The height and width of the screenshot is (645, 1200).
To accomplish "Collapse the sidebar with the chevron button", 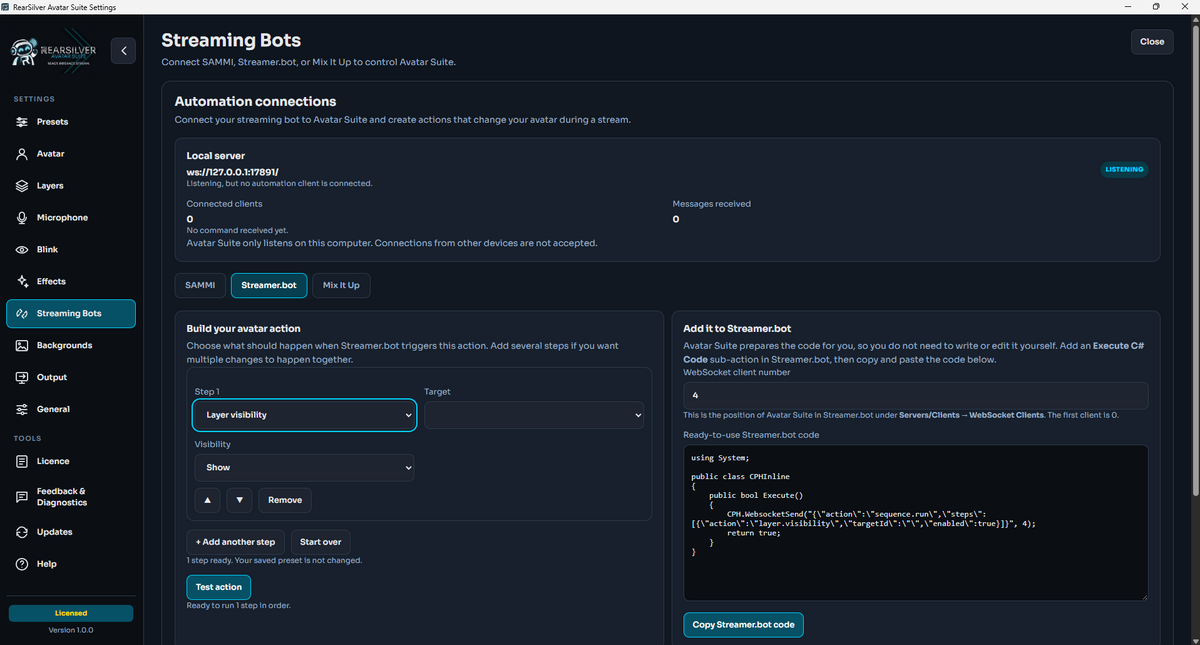I will (123, 50).
